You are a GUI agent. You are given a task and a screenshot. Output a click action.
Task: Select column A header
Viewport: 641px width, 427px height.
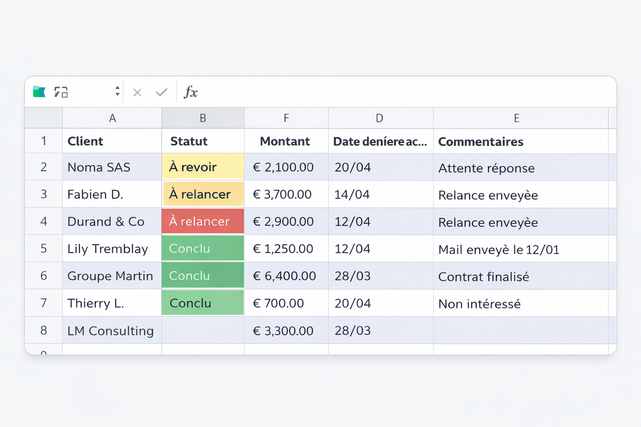click(x=112, y=118)
